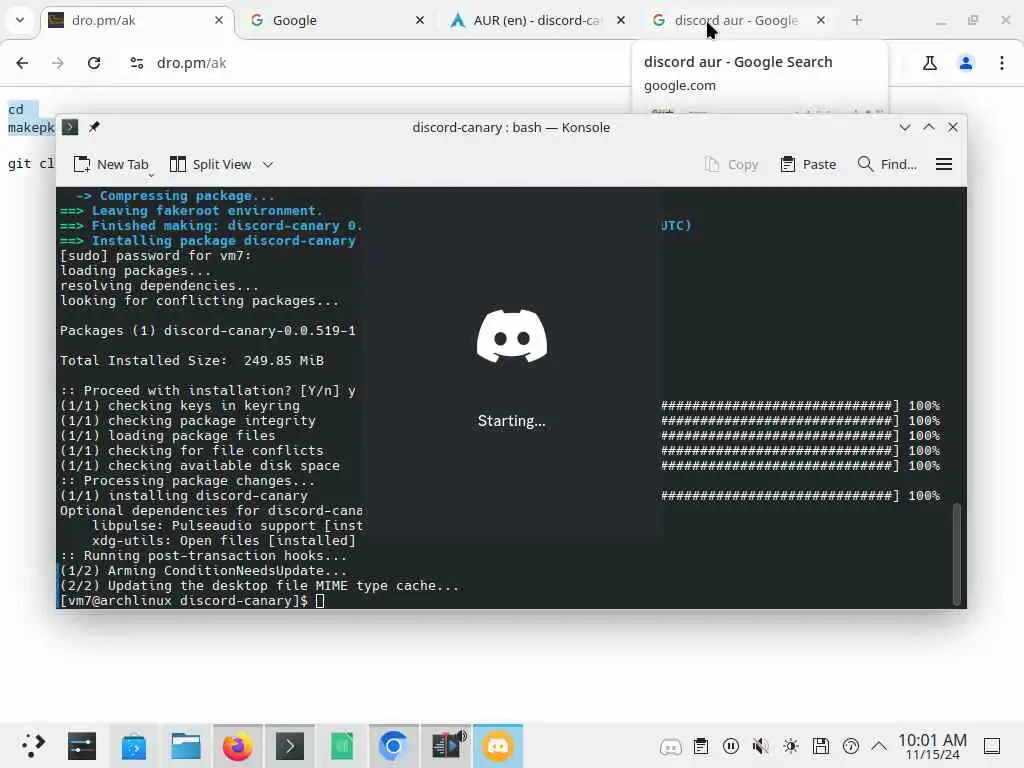Close the Google tab

click(x=420, y=20)
